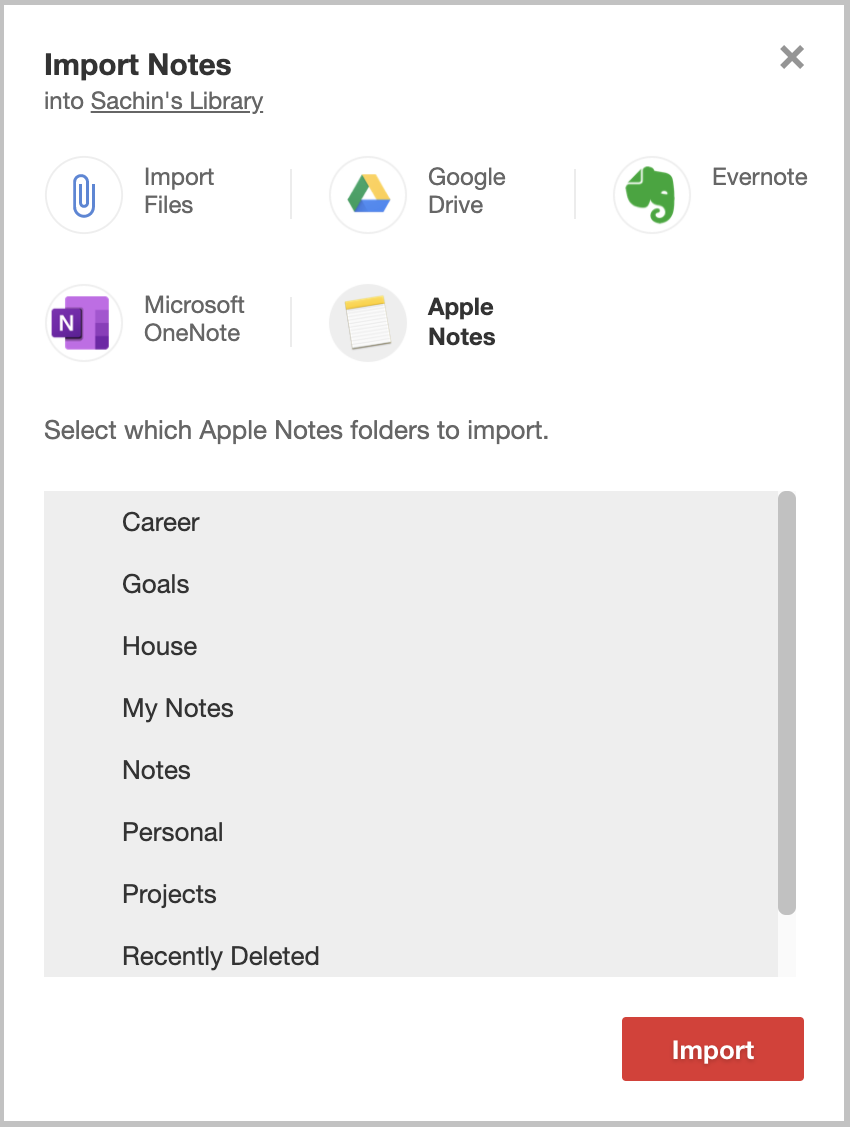Viewport: 850px width, 1127px height.
Task: Select the Personal folder
Action: point(172,832)
